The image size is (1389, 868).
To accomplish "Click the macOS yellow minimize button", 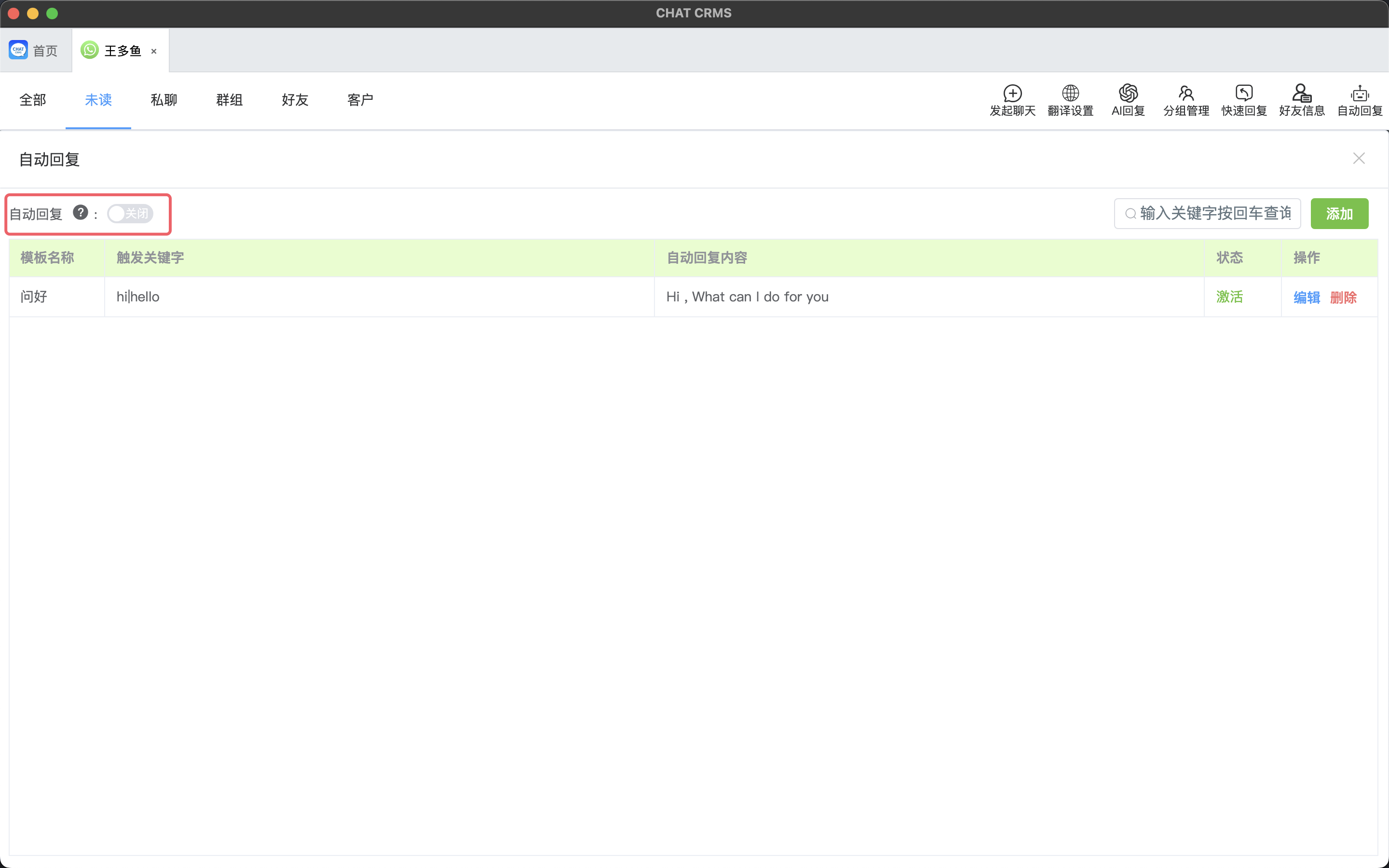I will pos(33,13).
